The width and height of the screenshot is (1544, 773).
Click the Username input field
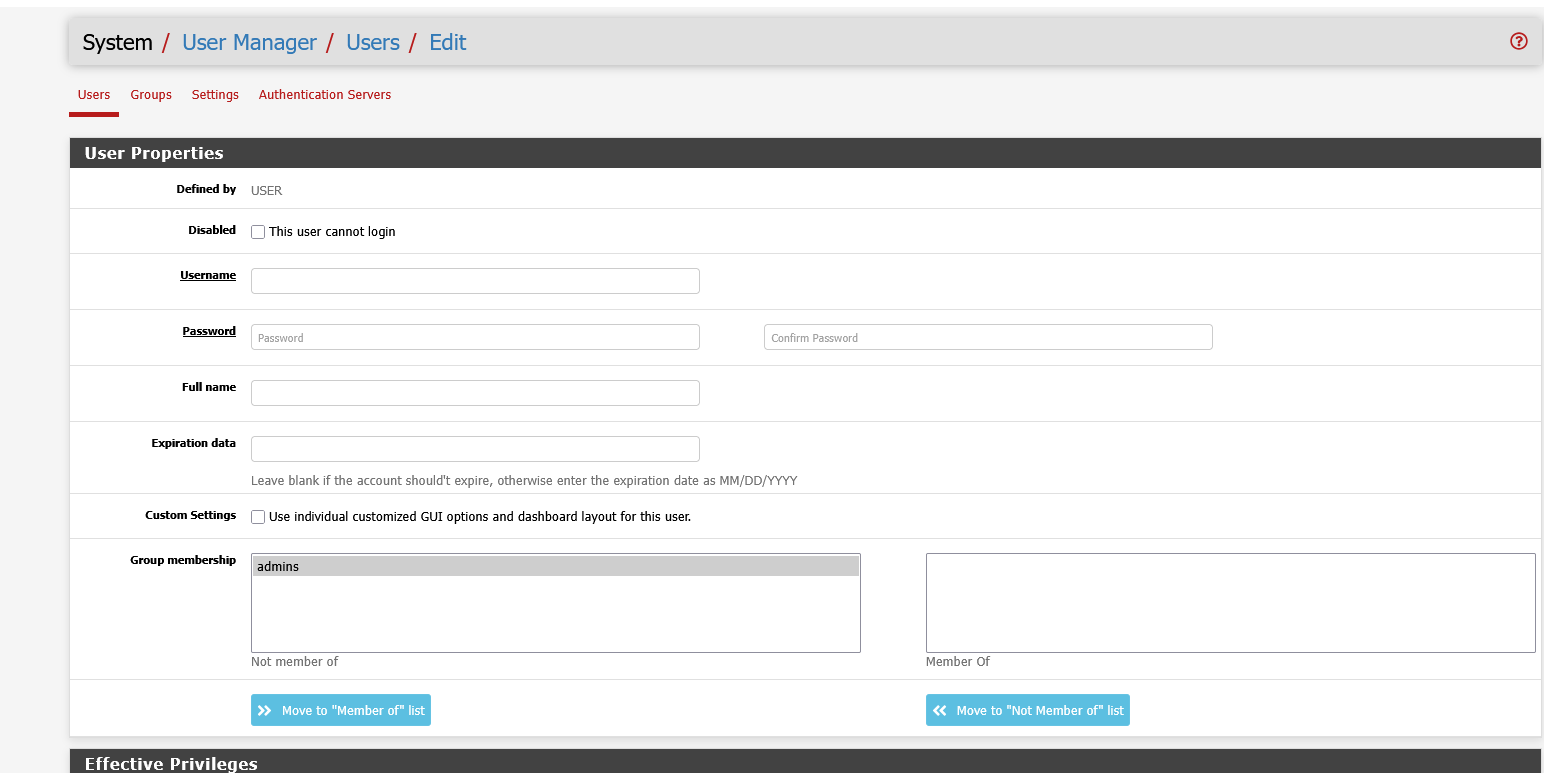474,280
